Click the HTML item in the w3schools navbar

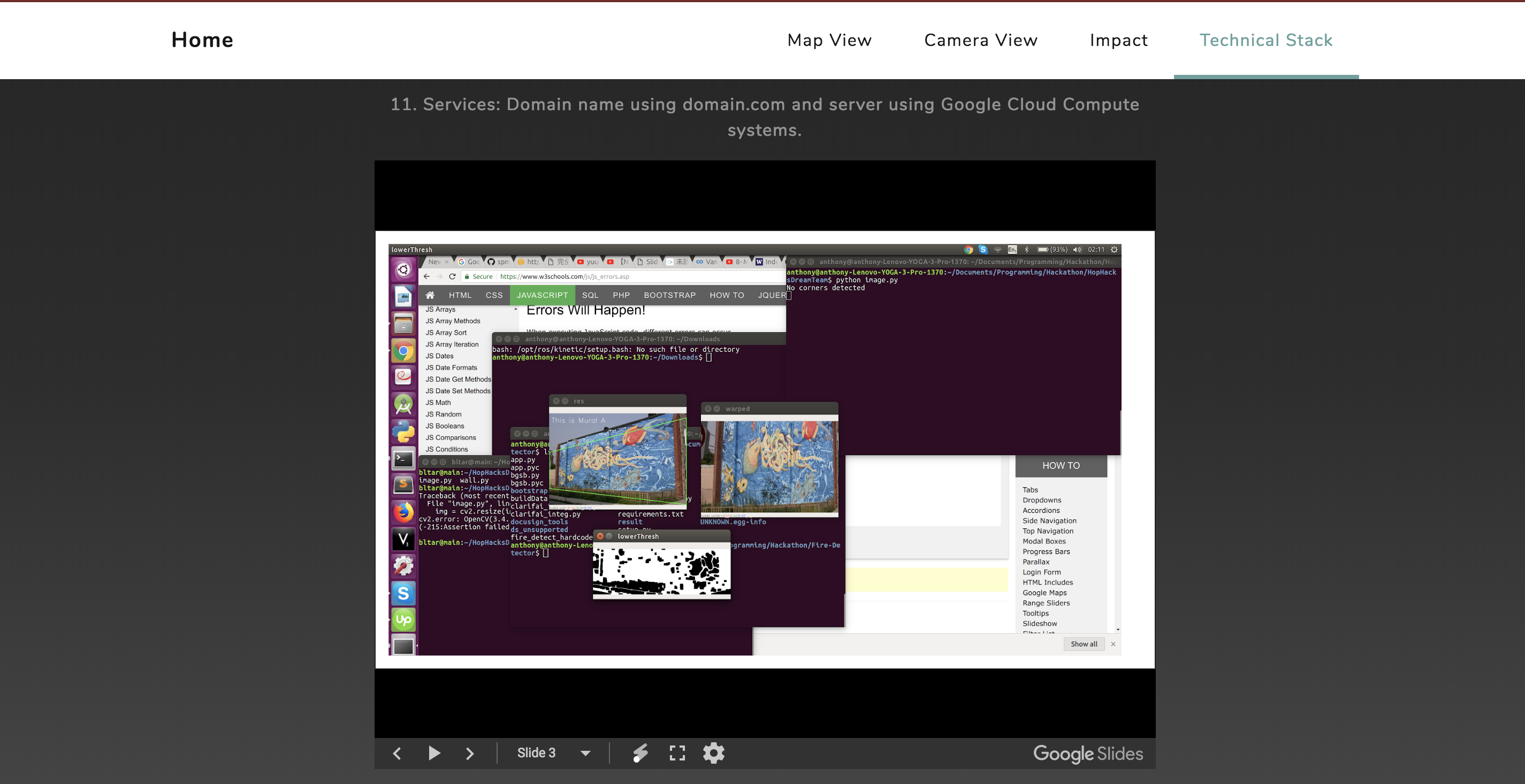coord(460,295)
